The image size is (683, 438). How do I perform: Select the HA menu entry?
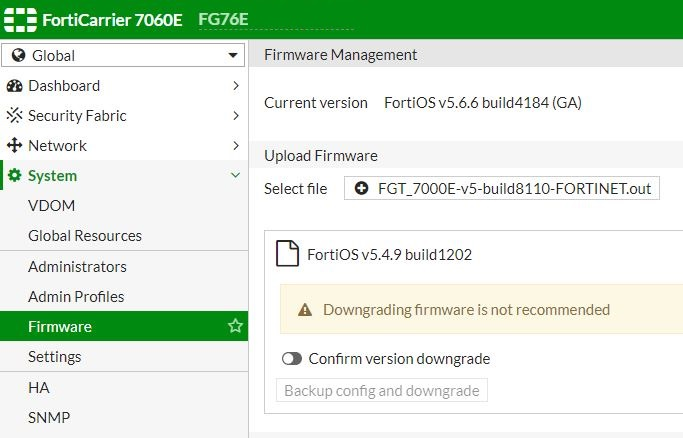tap(39, 387)
